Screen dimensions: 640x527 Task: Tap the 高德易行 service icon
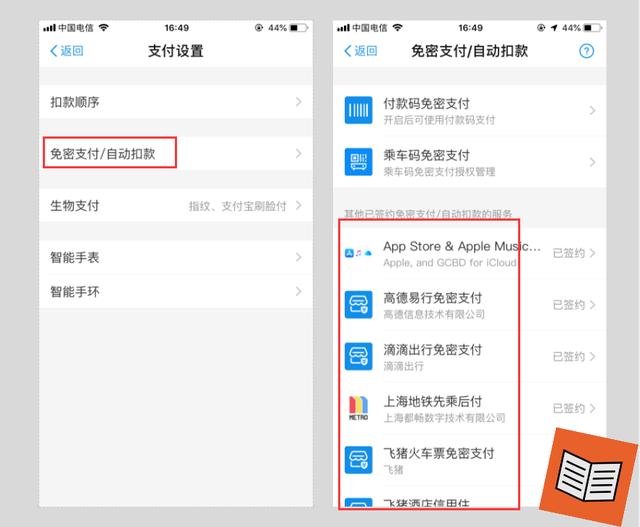358,305
